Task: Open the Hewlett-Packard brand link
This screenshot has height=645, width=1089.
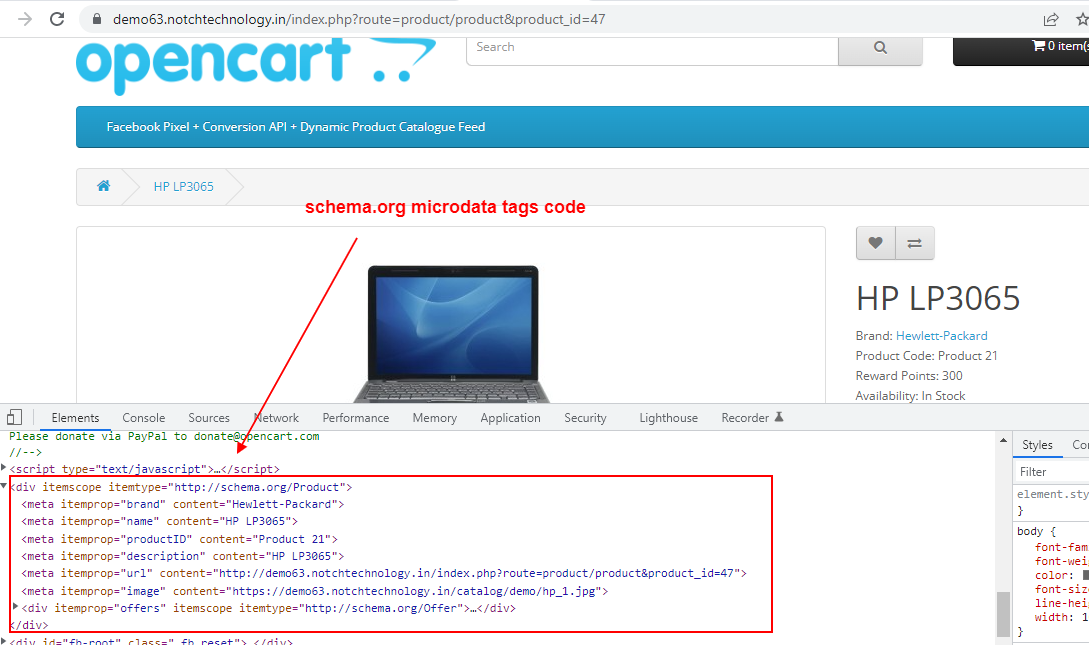Action: (x=940, y=335)
